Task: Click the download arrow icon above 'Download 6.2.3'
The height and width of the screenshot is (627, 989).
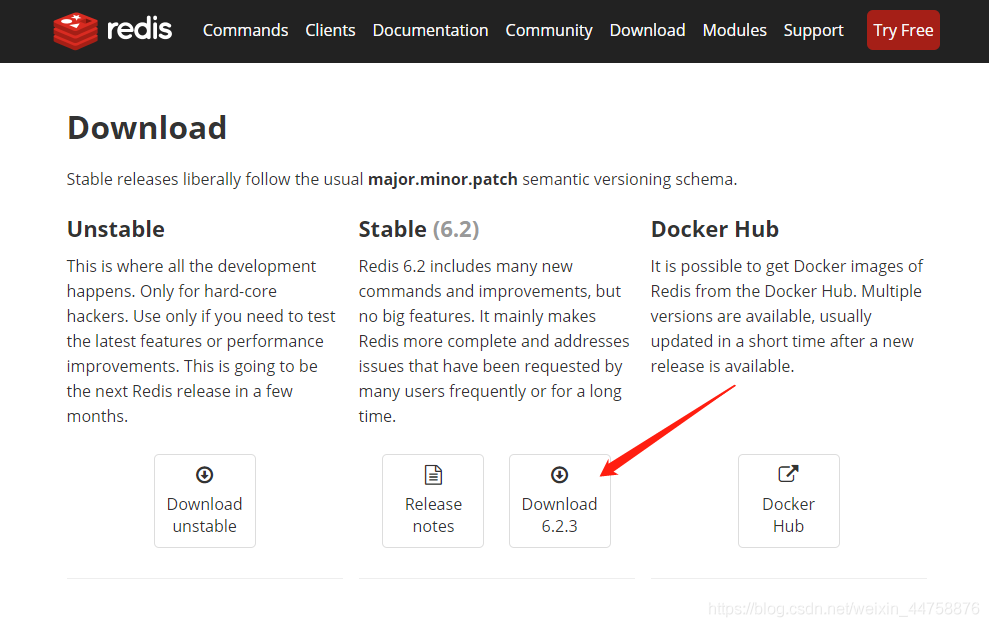Action: coord(560,475)
